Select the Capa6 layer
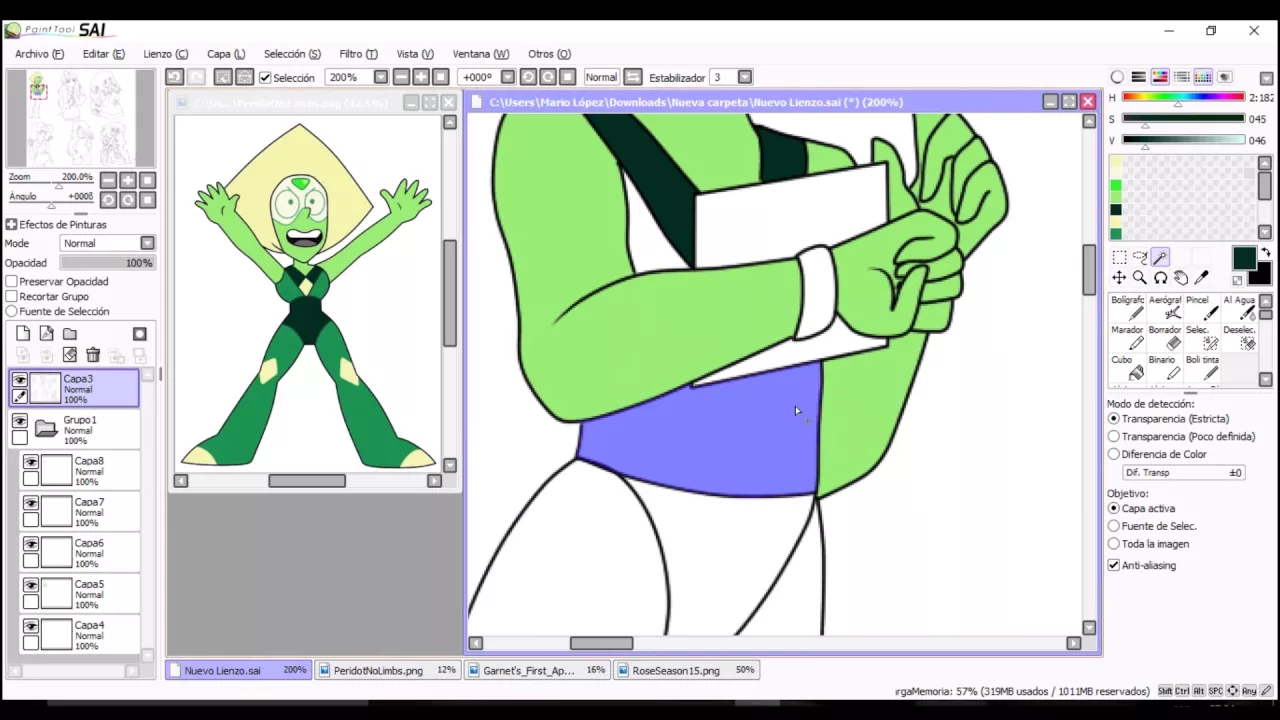 tap(80, 553)
